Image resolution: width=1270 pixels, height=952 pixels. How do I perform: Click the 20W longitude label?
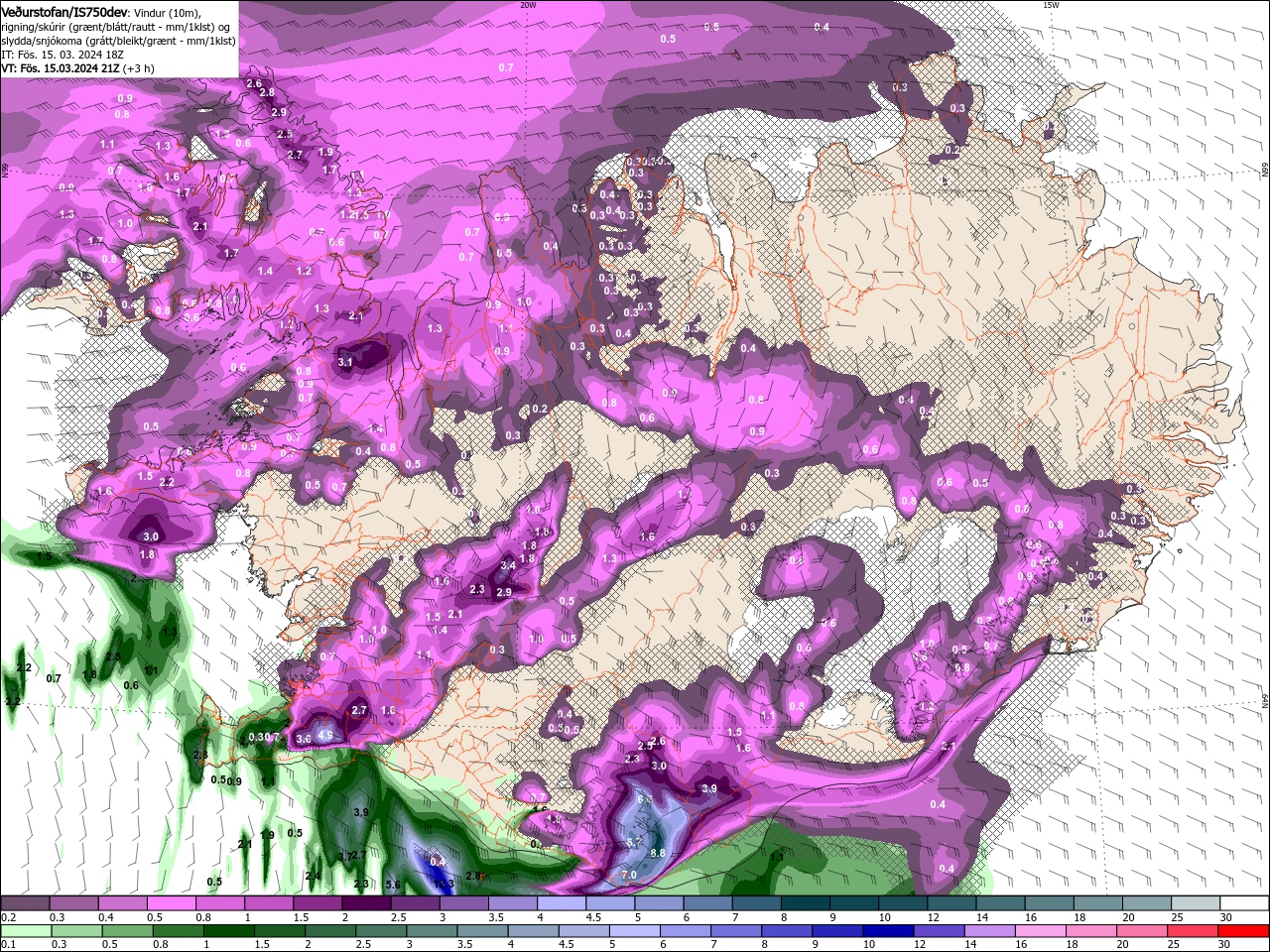pyautogui.click(x=528, y=5)
